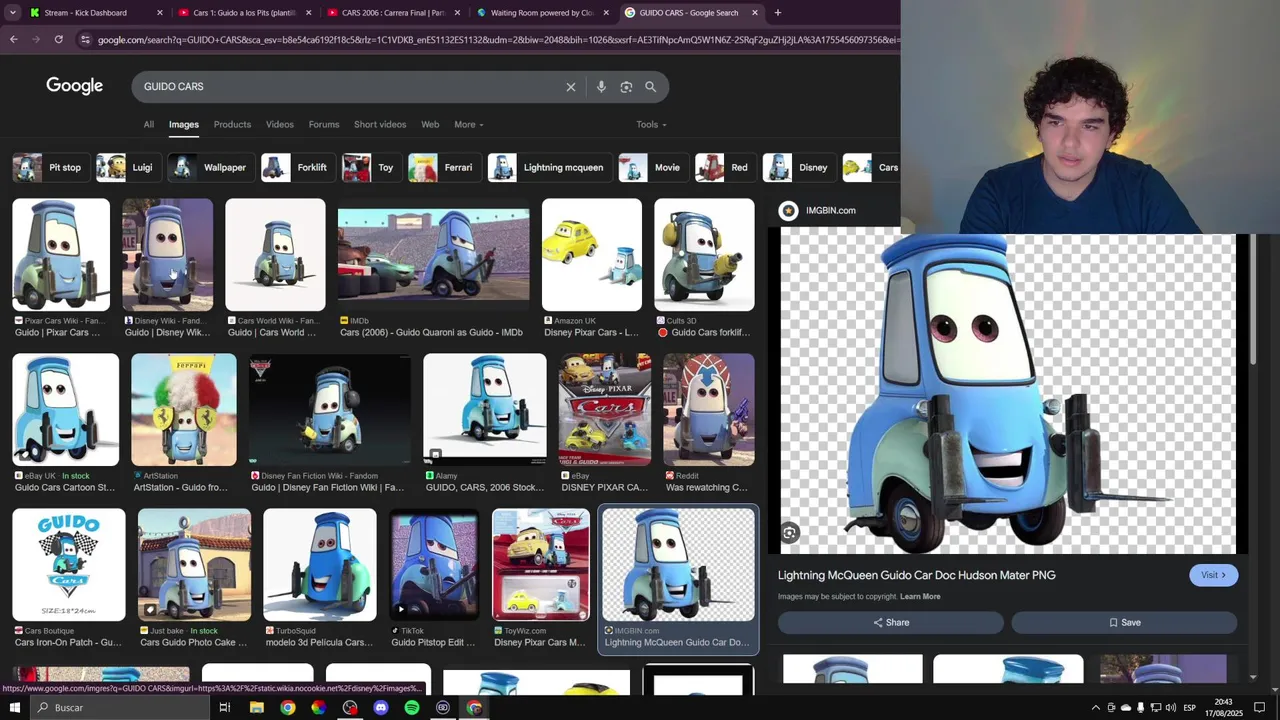Click in the GUIDO CARS search field
This screenshot has width=1280, height=720.
pyautogui.click(x=350, y=87)
